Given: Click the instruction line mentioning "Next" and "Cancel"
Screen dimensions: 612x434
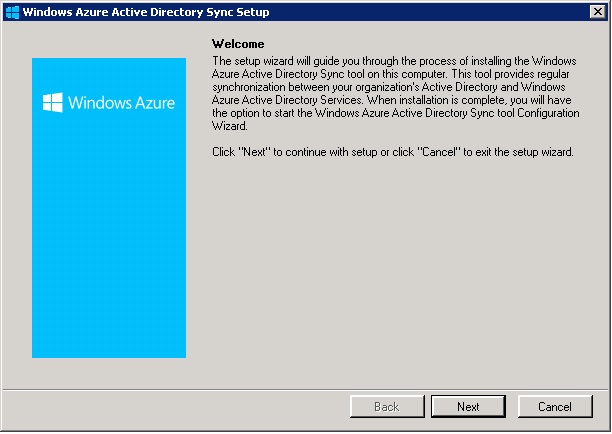Looking at the screenshot, I should [x=393, y=152].
